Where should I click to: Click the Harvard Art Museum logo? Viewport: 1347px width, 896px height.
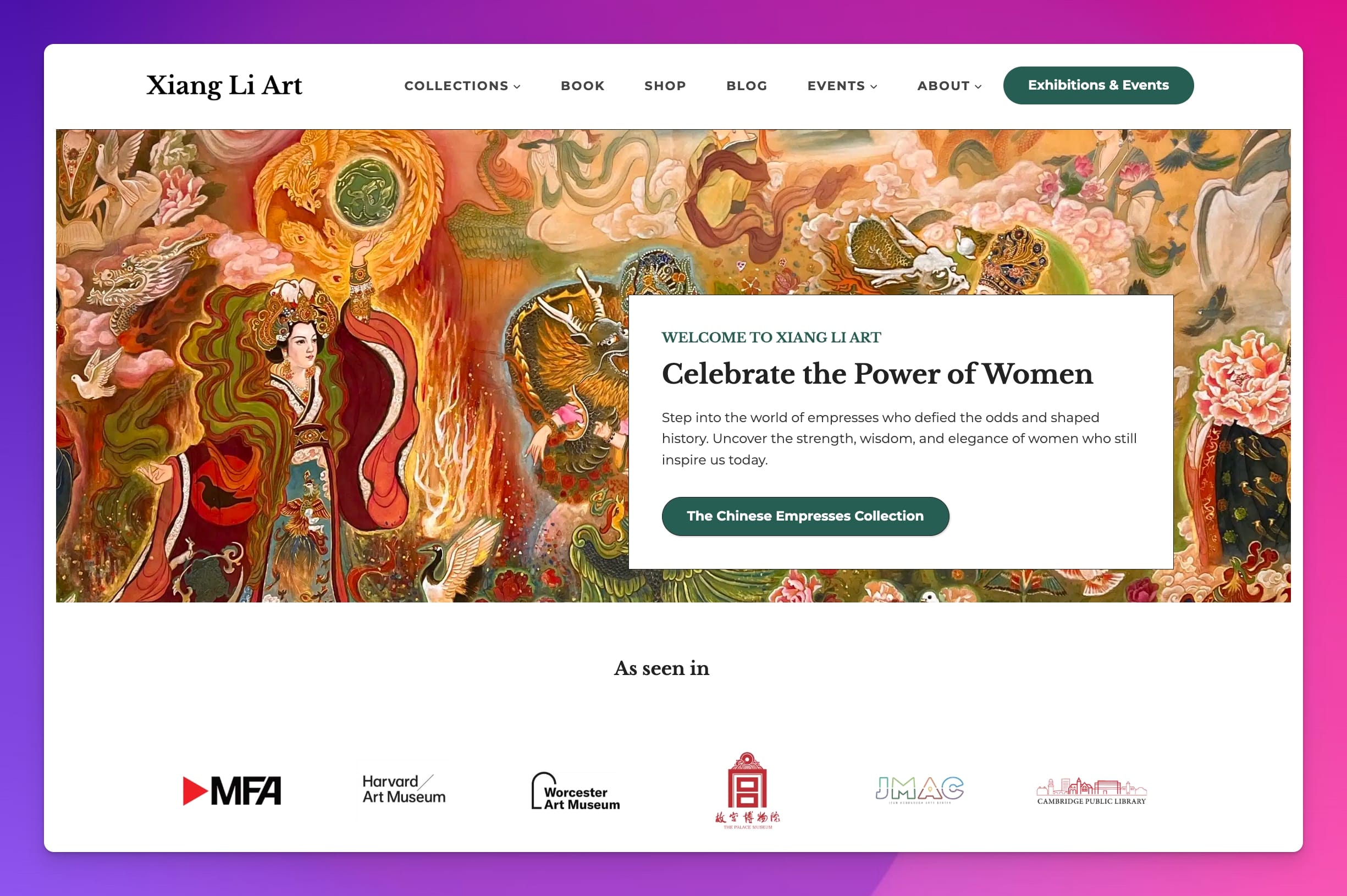pyautogui.click(x=404, y=789)
